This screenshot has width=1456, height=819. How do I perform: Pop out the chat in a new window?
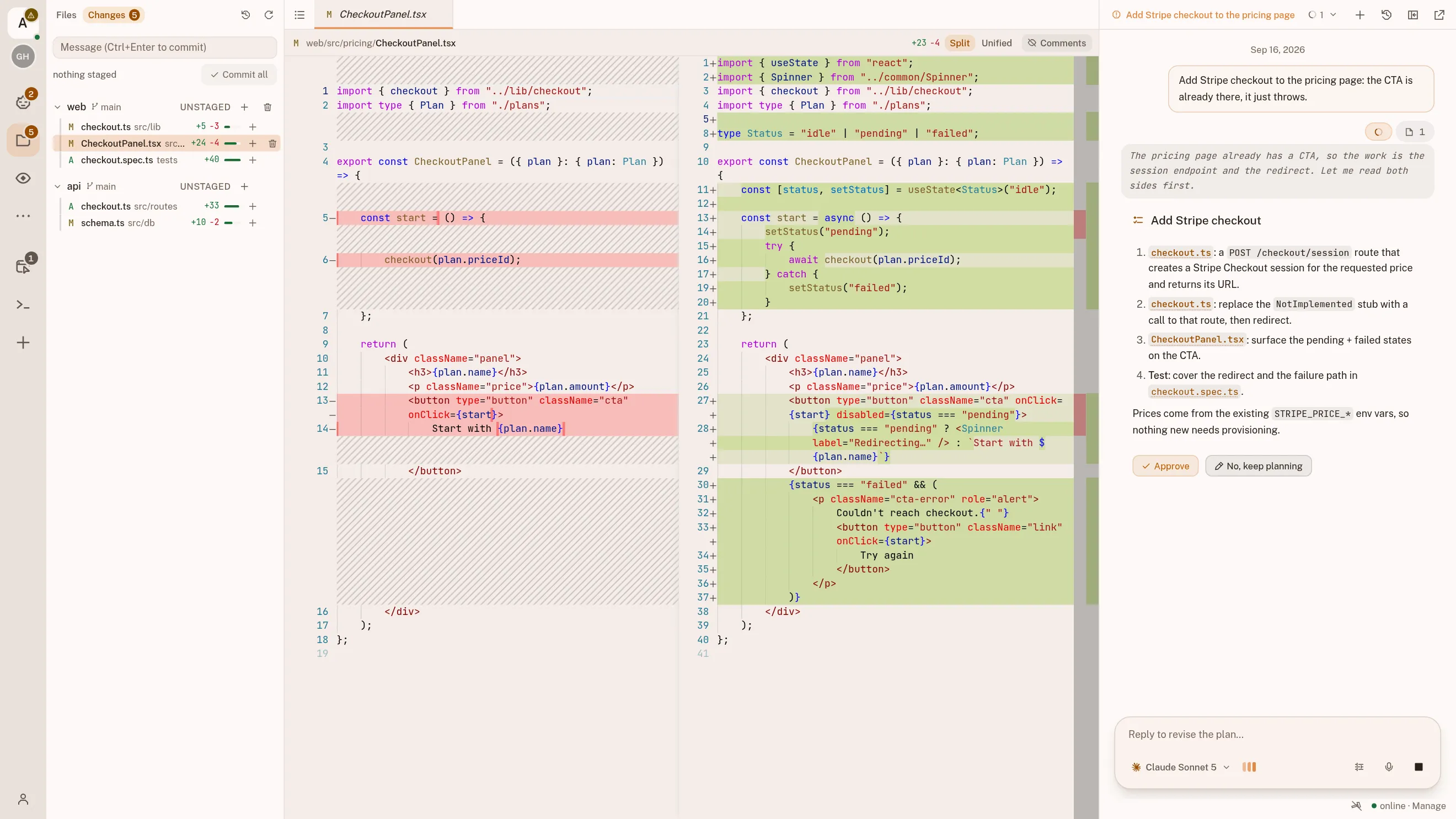[1439, 15]
